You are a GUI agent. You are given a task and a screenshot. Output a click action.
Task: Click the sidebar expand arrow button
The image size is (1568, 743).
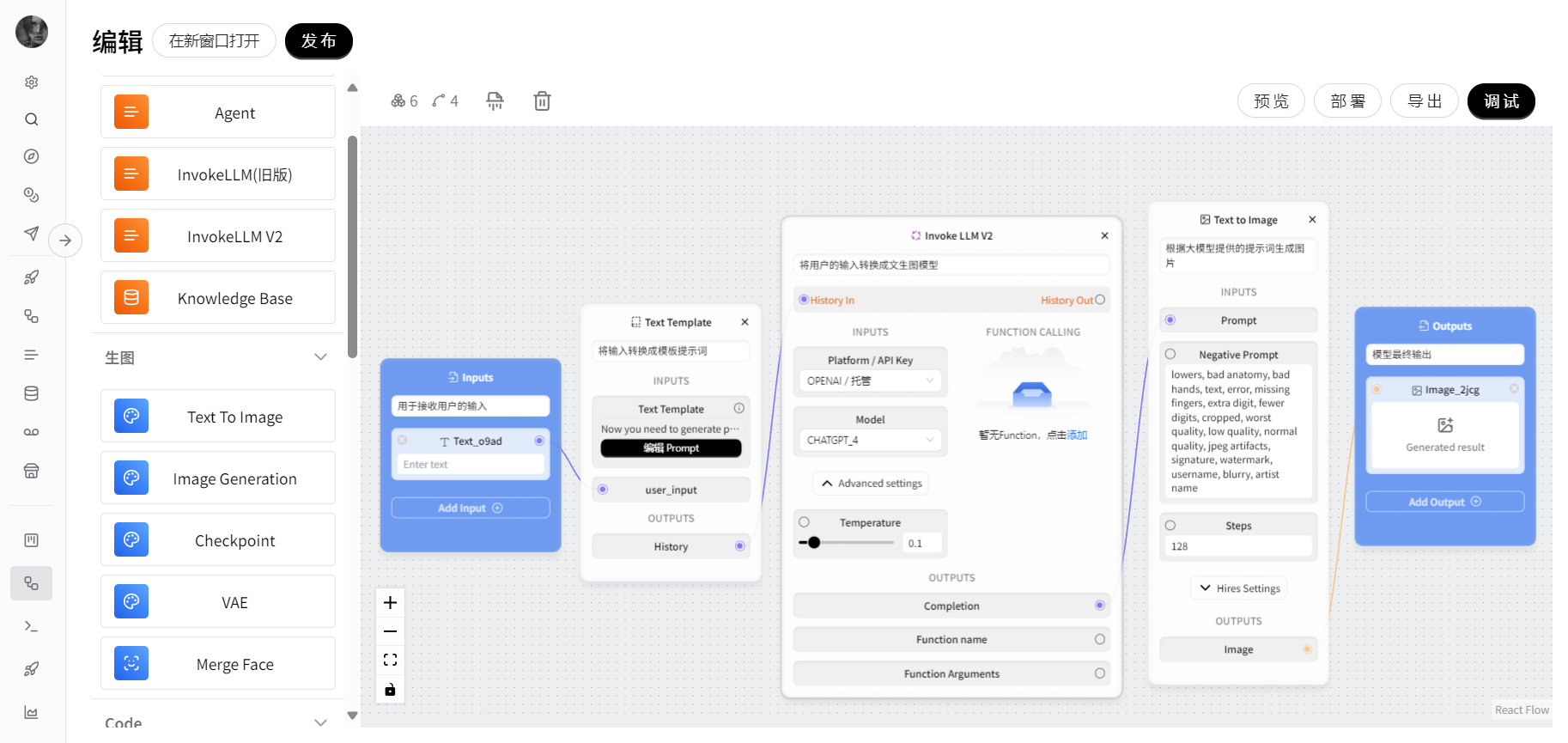[x=65, y=241]
